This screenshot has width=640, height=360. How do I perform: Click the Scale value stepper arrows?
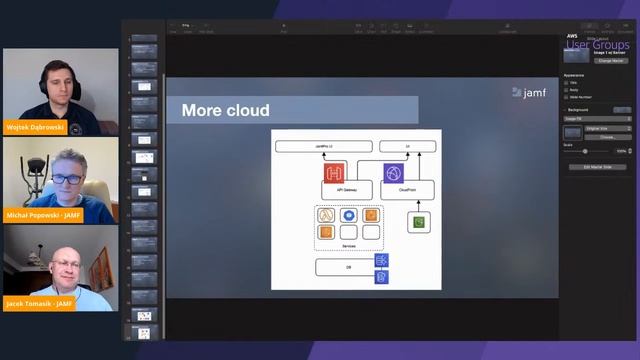(x=630, y=151)
